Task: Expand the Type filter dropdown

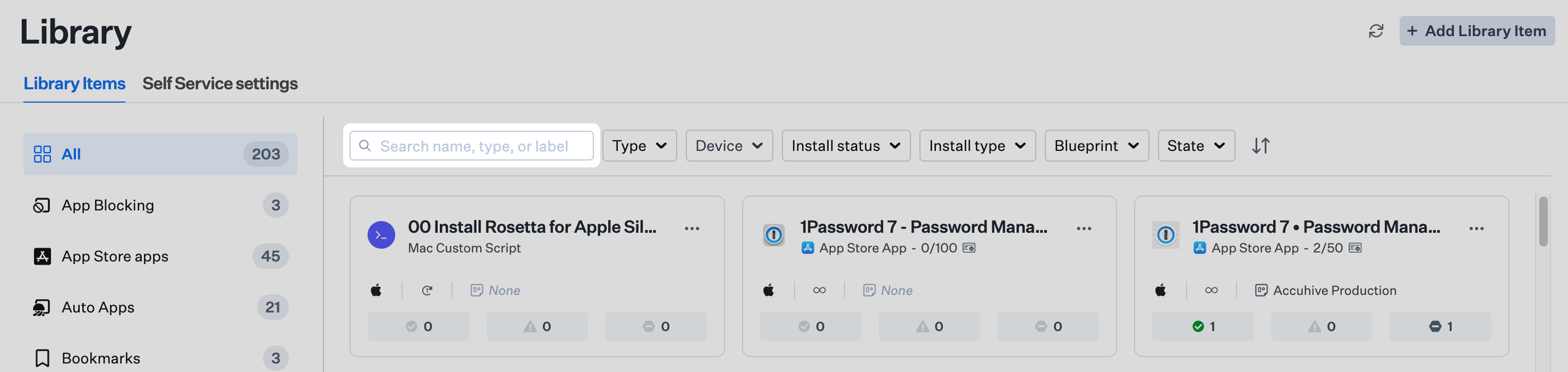Action: click(x=639, y=146)
